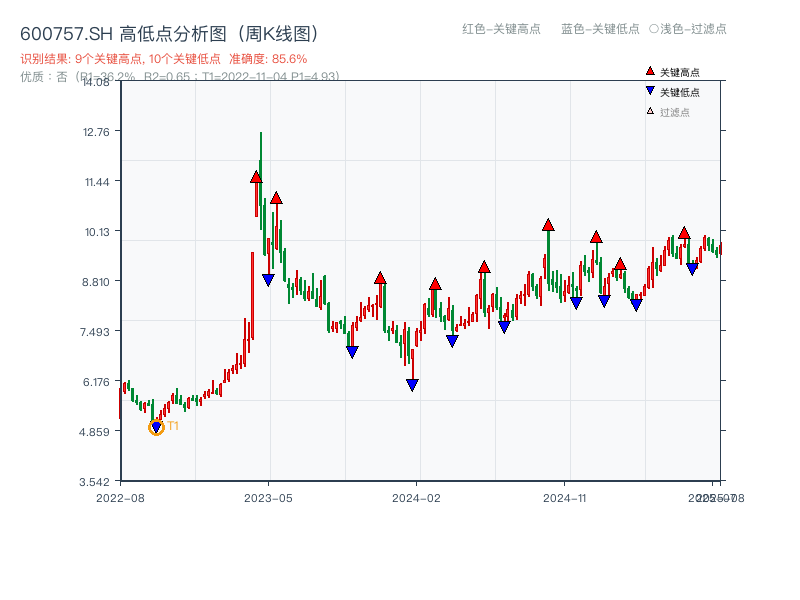The height and width of the screenshot is (600, 800).
Task: Select the red high triangle at the tall 10.13 spike
Action: pyautogui.click(x=548, y=224)
